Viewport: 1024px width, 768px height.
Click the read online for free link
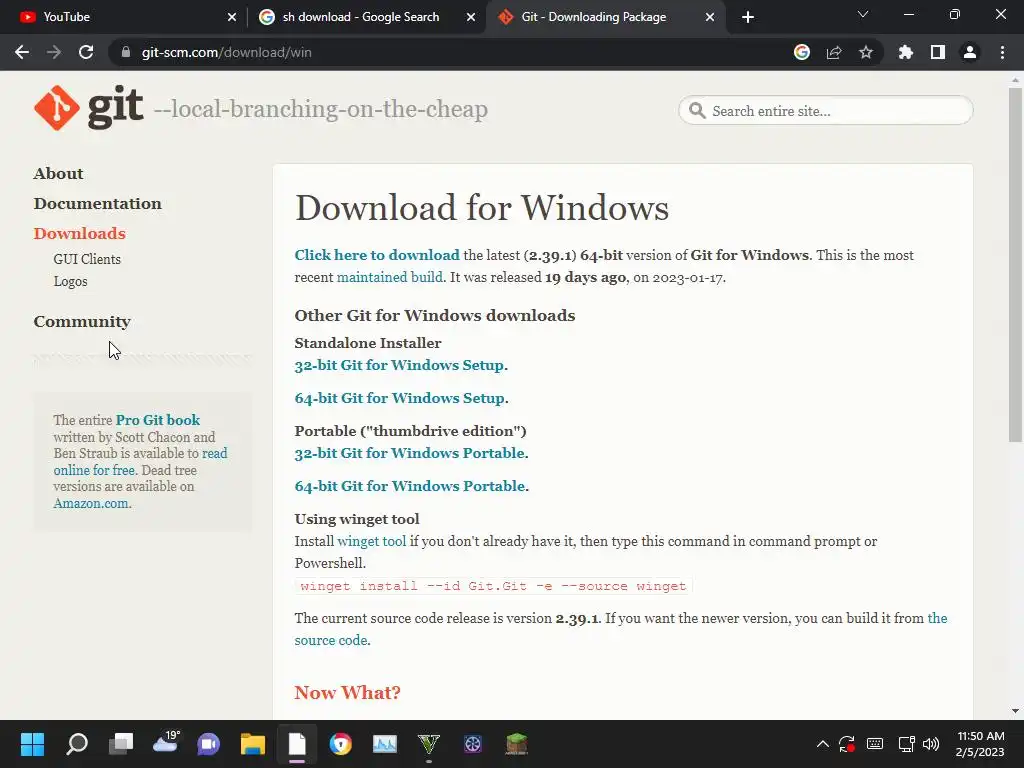(140, 462)
